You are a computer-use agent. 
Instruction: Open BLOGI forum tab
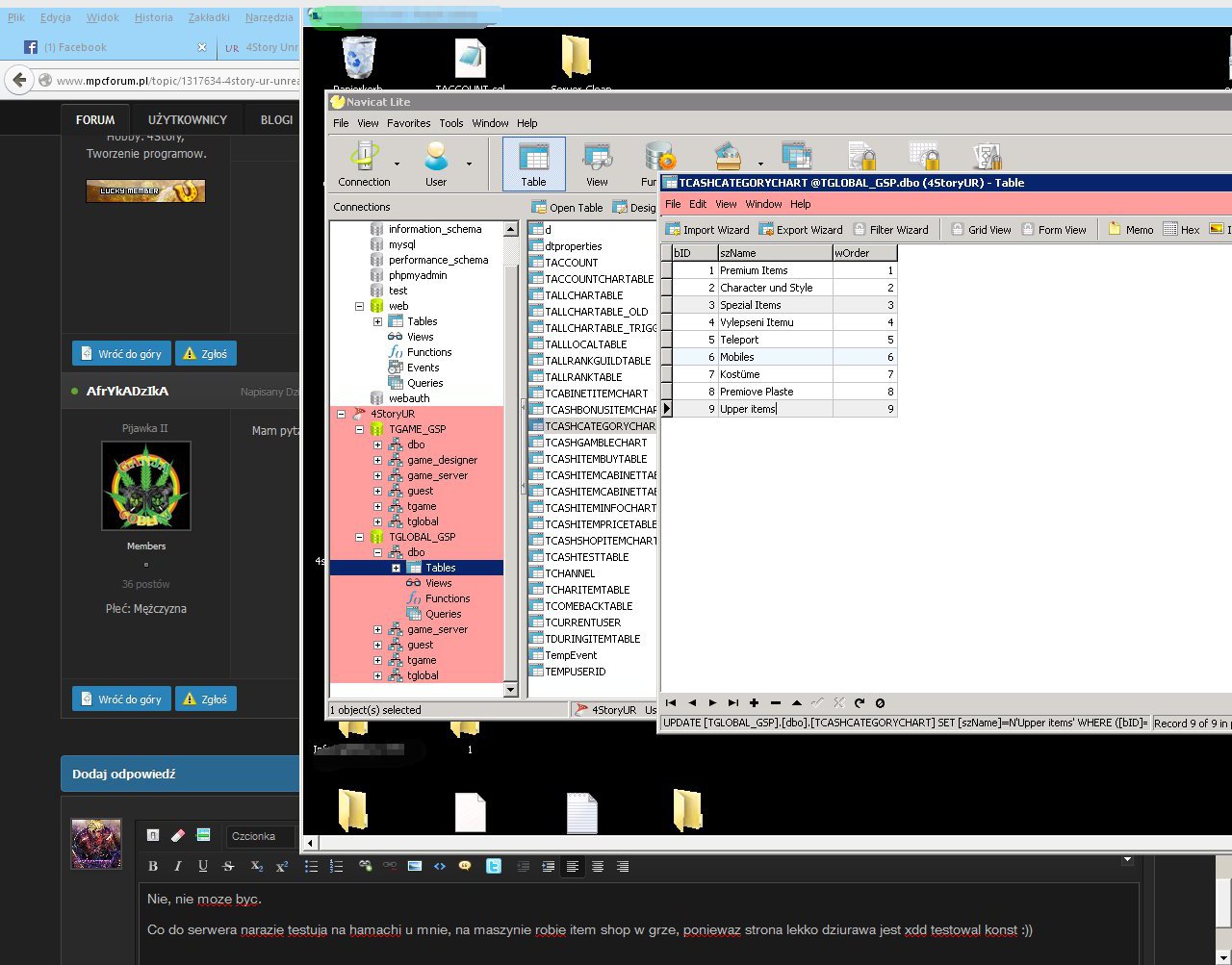tap(276, 119)
